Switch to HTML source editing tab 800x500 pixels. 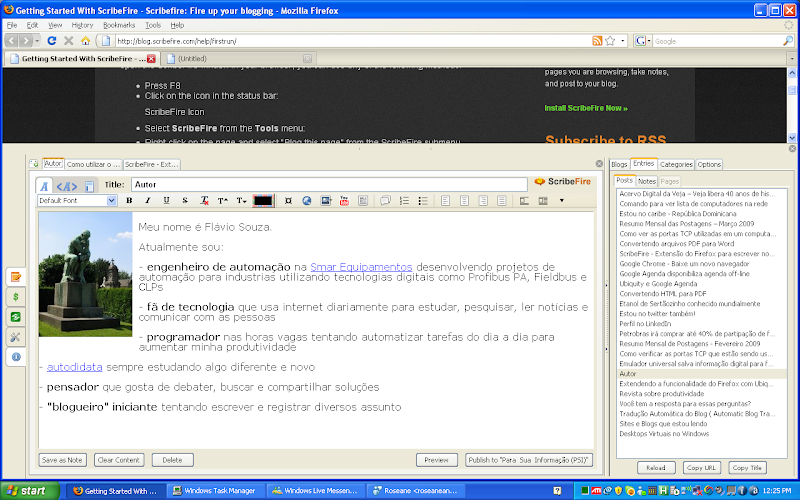coord(67,186)
